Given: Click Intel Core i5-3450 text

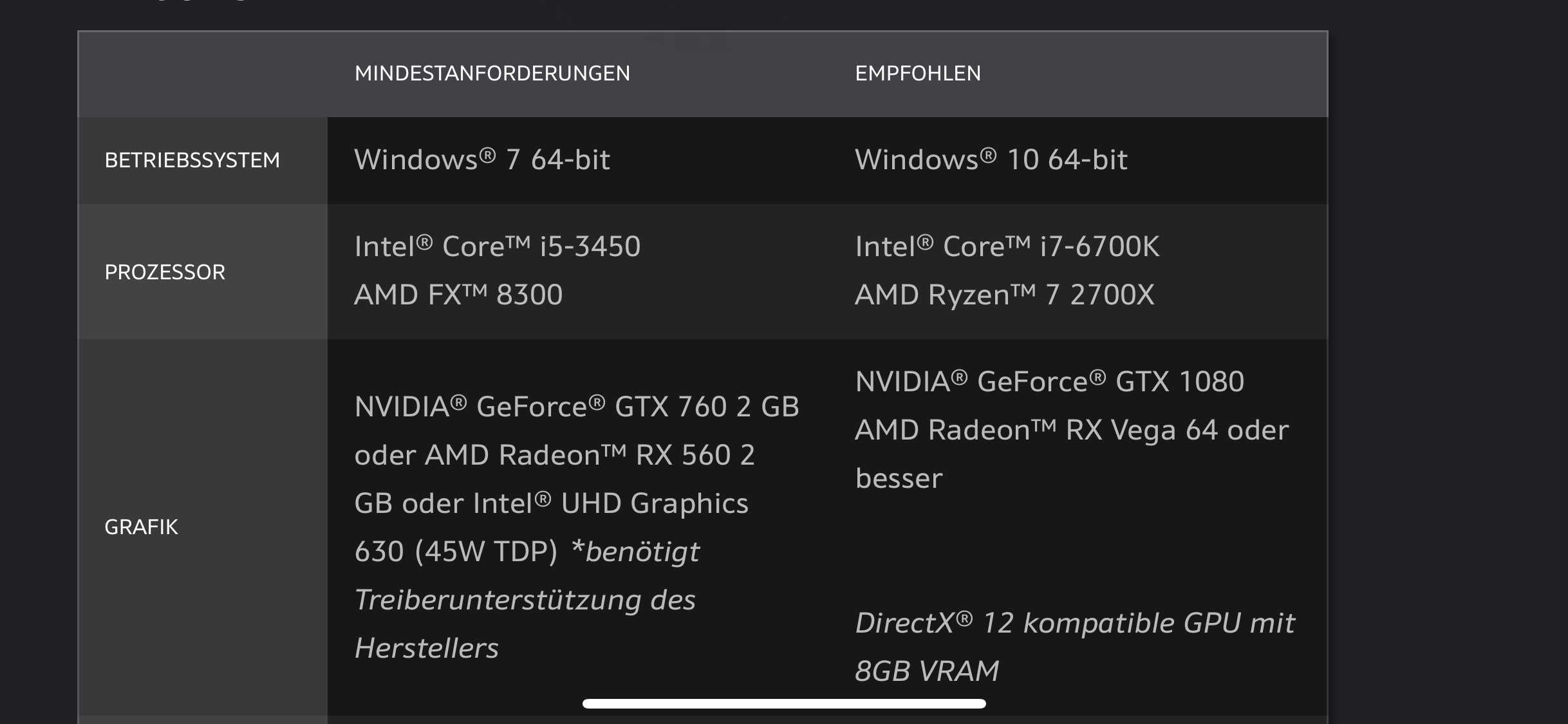Looking at the screenshot, I should [498, 246].
